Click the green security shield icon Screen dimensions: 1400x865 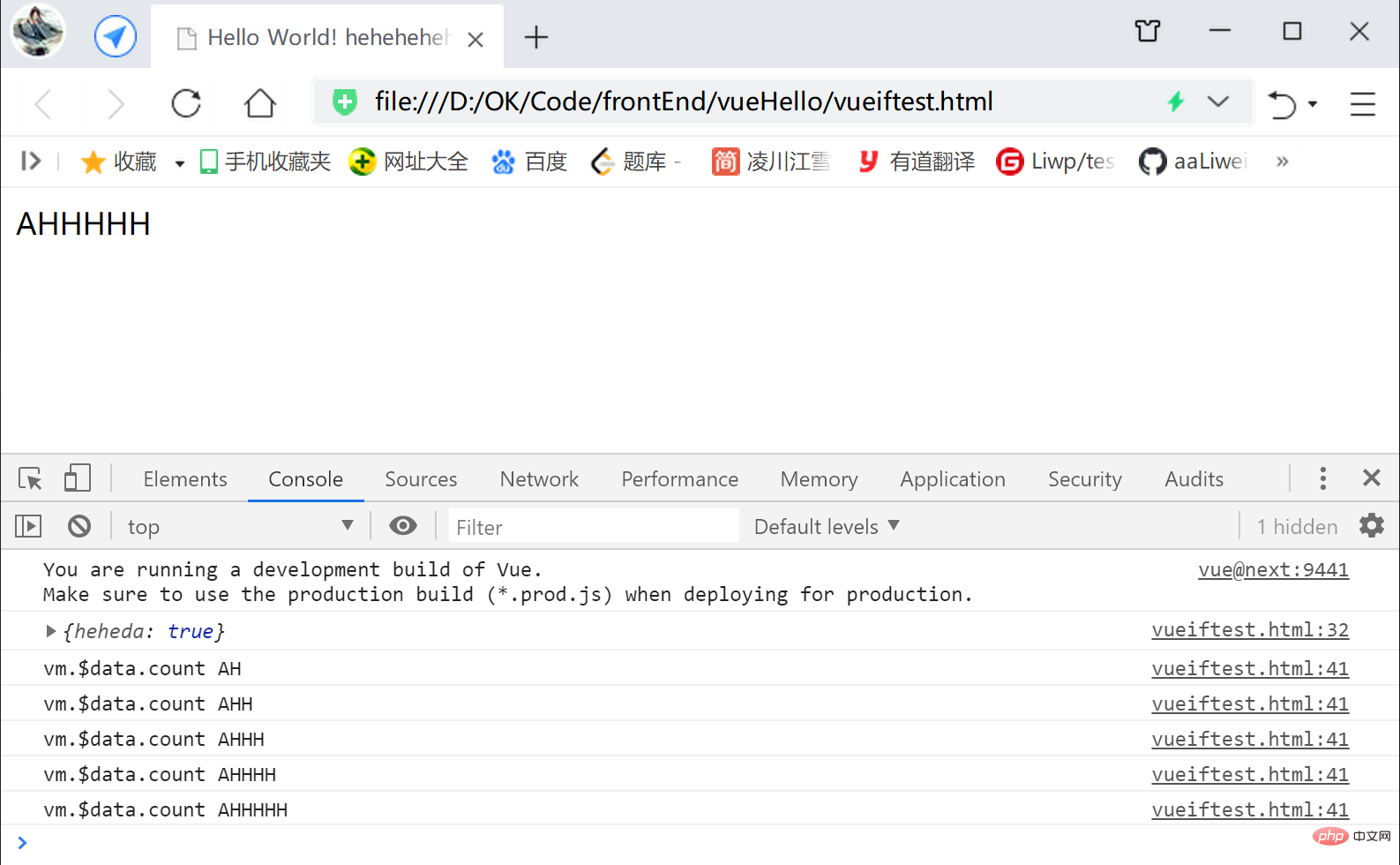pyautogui.click(x=345, y=102)
